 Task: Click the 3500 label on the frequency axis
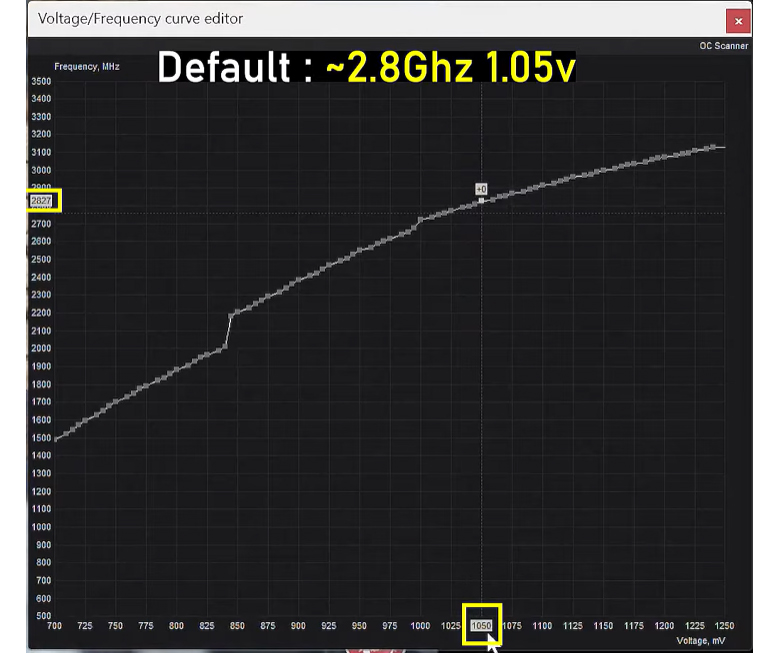[41, 81]
